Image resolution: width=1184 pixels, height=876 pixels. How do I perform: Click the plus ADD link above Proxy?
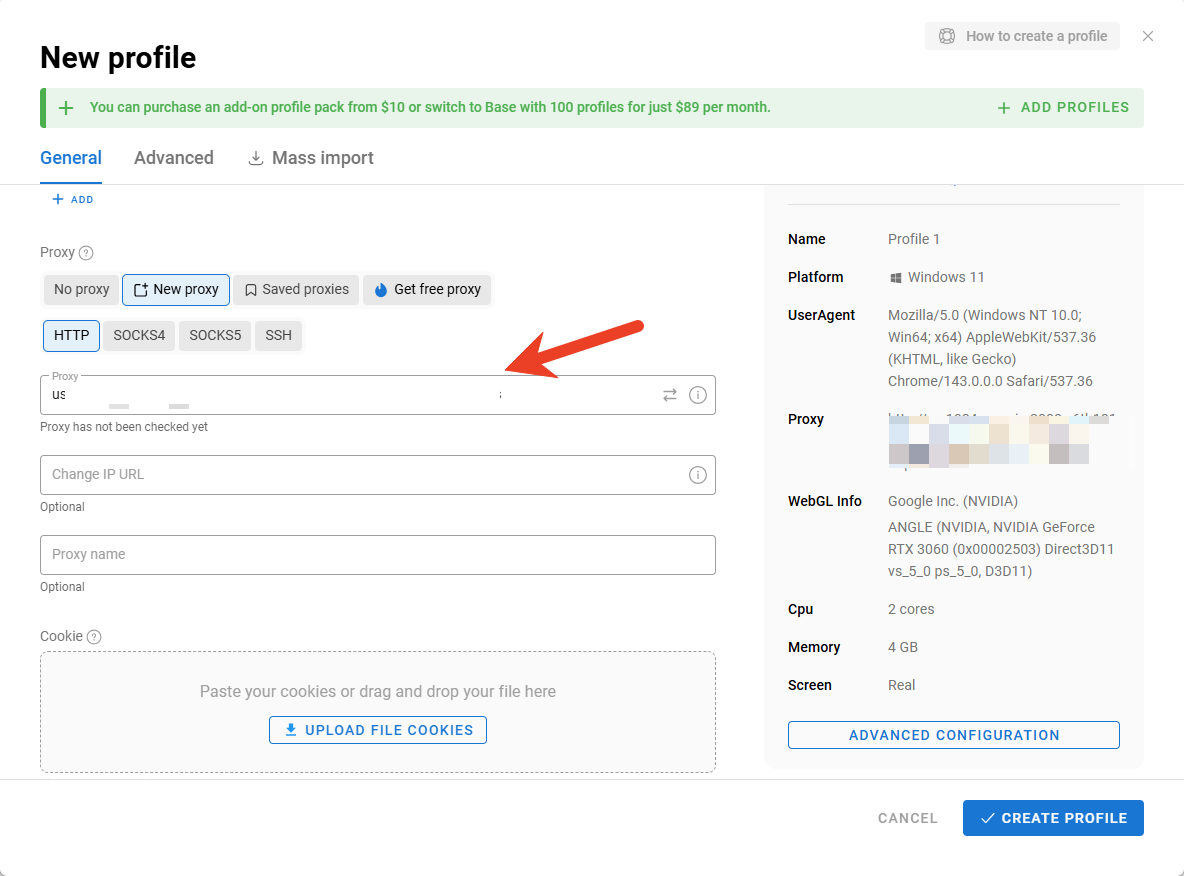click(x=73, y=200)
